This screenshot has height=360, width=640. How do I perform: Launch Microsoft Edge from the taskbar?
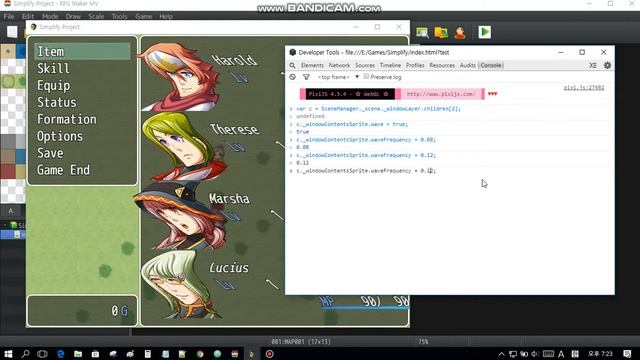60,354
